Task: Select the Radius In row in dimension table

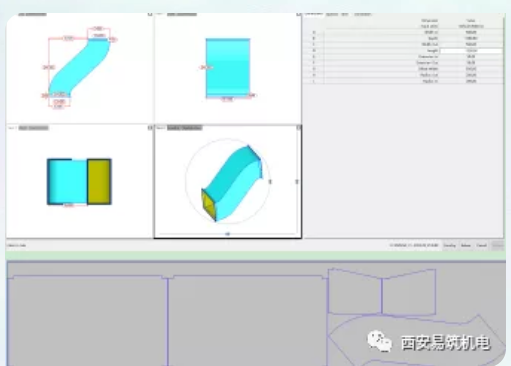Action: (x=403, y=81)
